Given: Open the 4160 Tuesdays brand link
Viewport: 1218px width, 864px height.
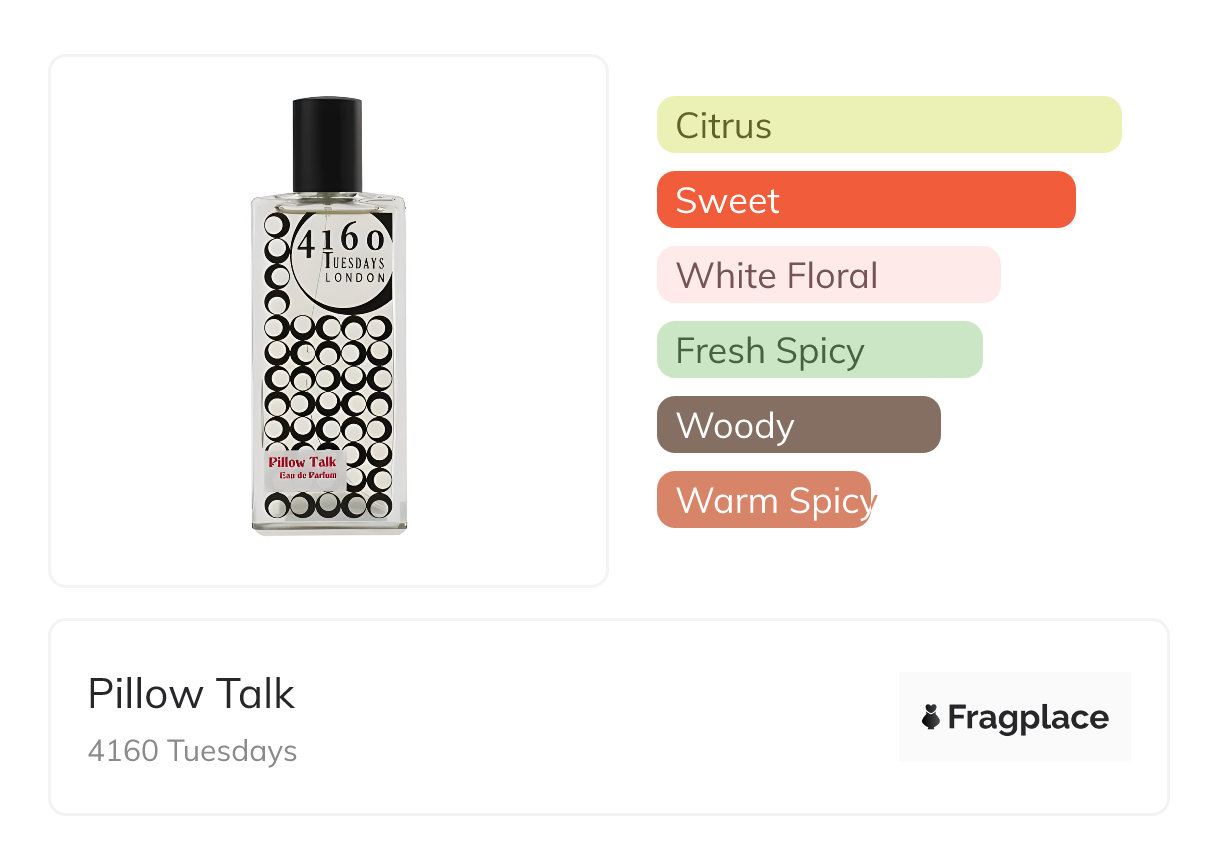Looking at the screenshot, I should (192, 751).
